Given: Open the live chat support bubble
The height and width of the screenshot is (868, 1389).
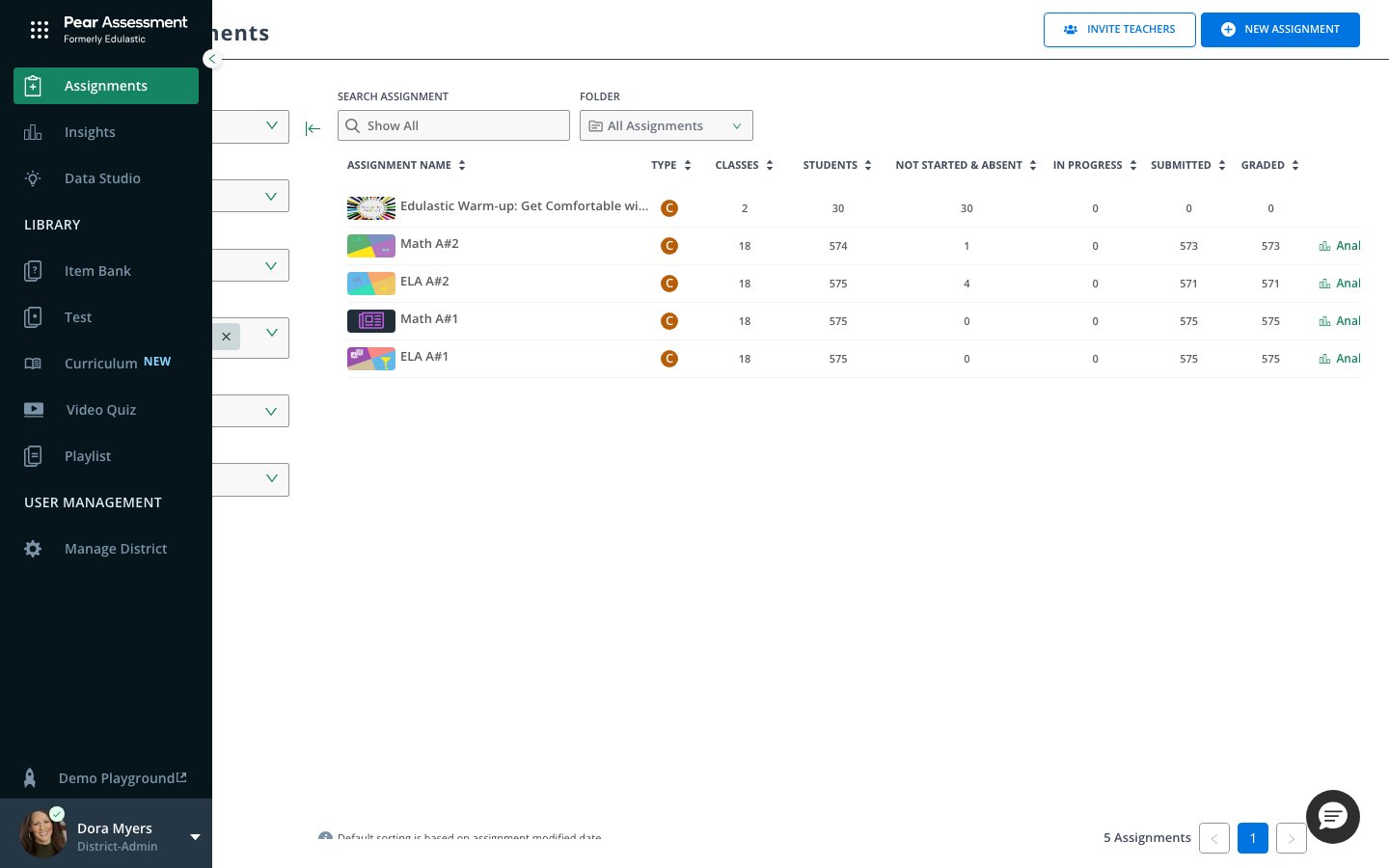Looking at the screenshot, I should [x=1333, y=817].
